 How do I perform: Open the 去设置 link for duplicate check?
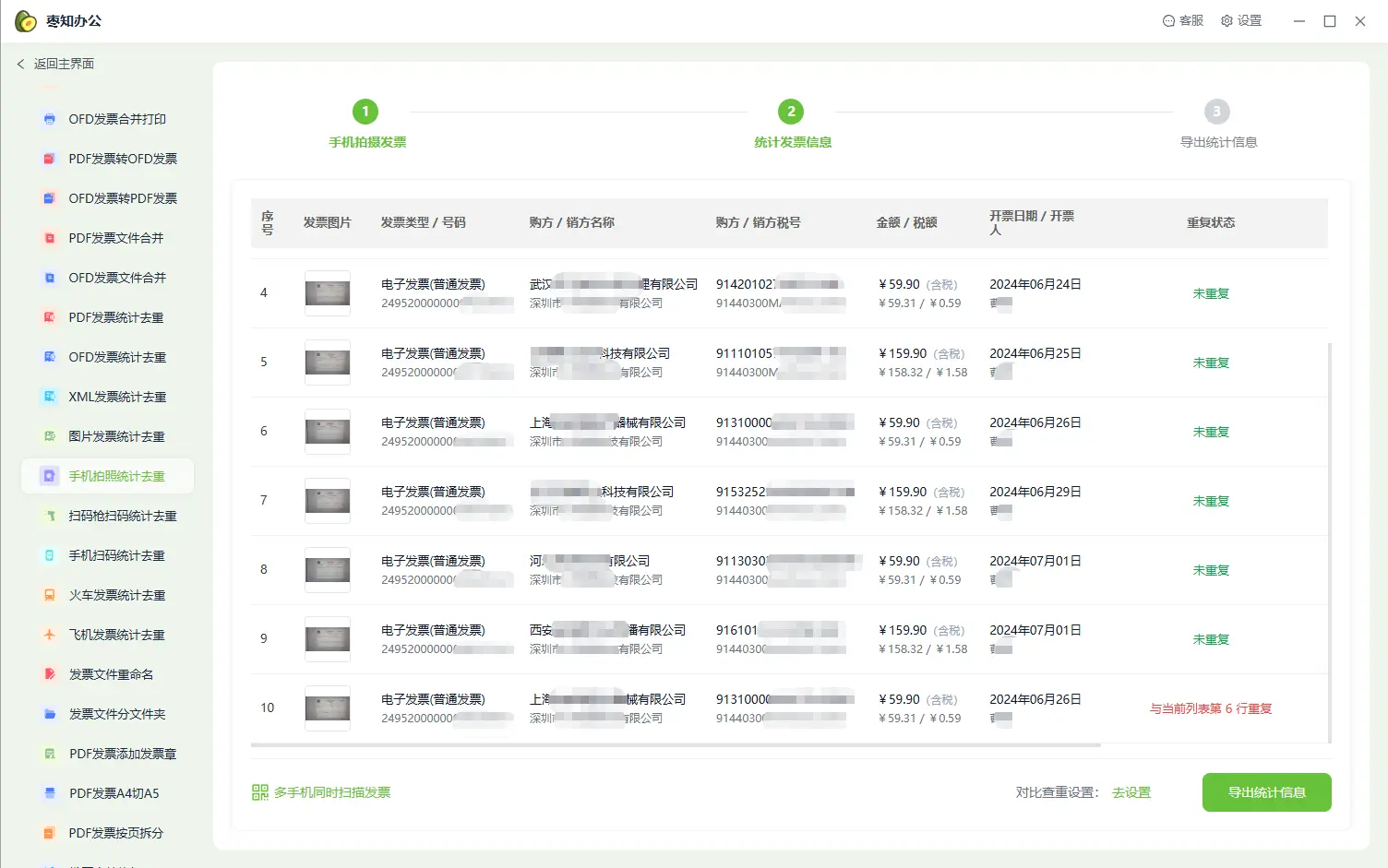tap(1131, 792)
